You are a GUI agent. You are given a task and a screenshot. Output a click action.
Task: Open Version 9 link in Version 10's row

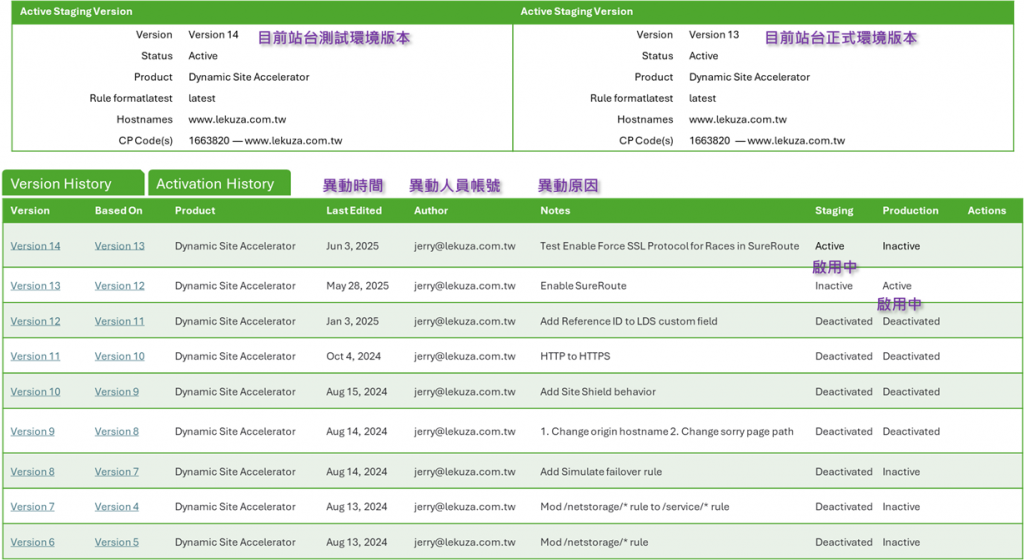(x=117, y=392)
